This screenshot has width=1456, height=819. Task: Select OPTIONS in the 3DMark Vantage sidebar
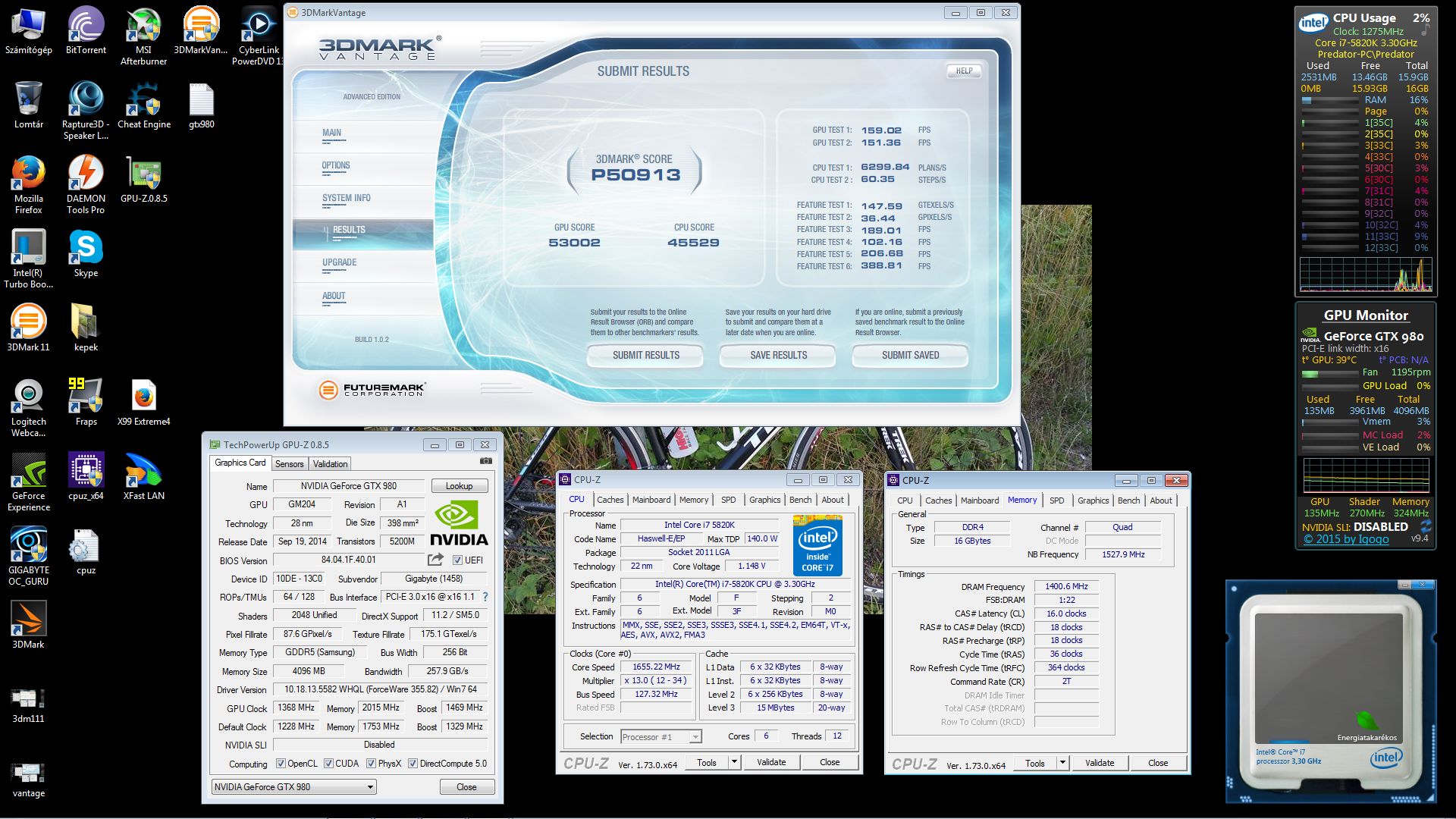point(336,165)
